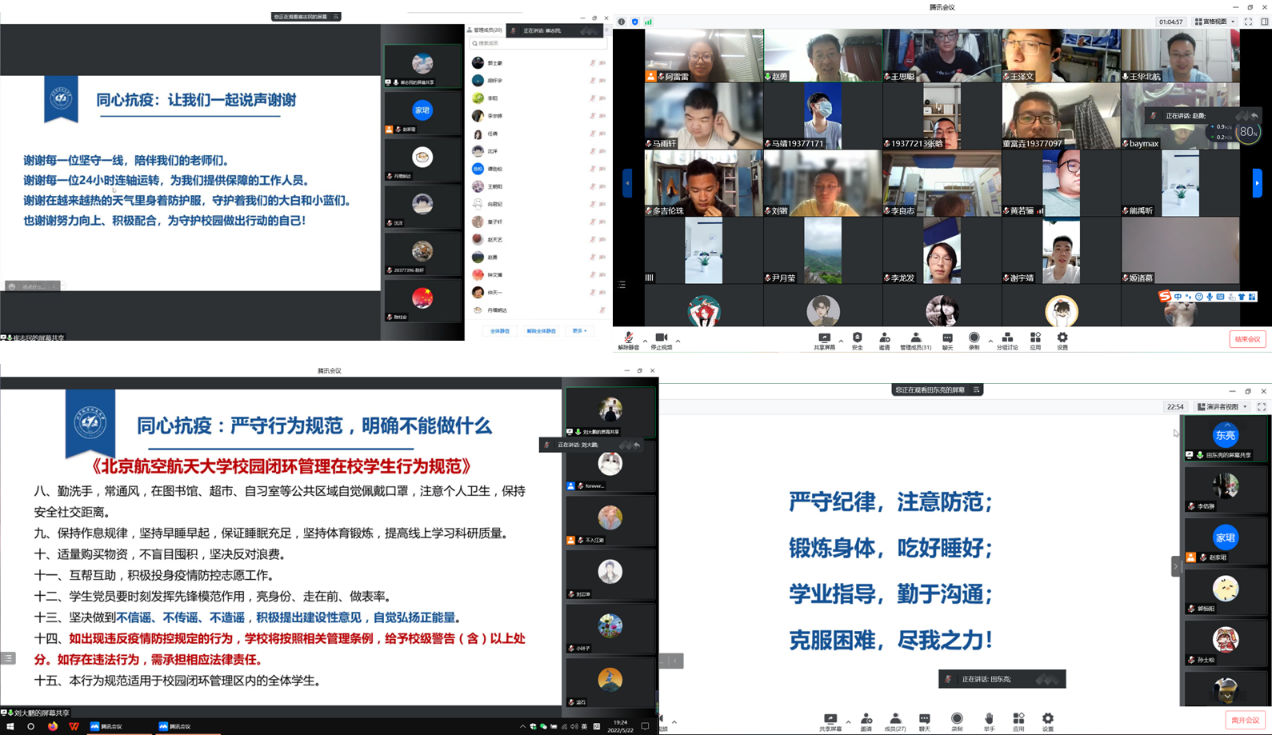Click the Raise Hand (举手) icon
This screenshot has width=1272, height=735.
pos(988,720)
